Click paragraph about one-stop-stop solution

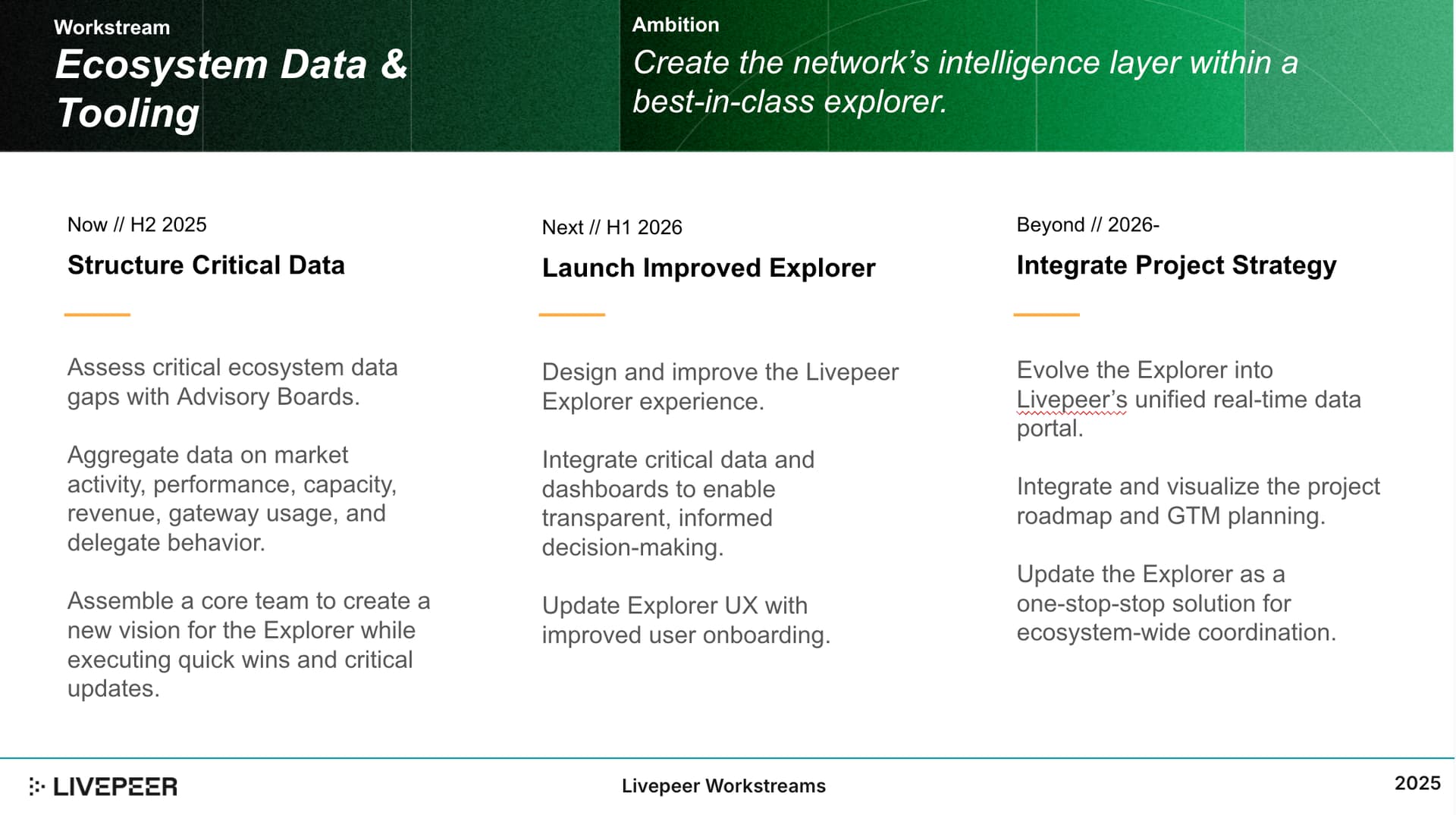pos(1175,603)
